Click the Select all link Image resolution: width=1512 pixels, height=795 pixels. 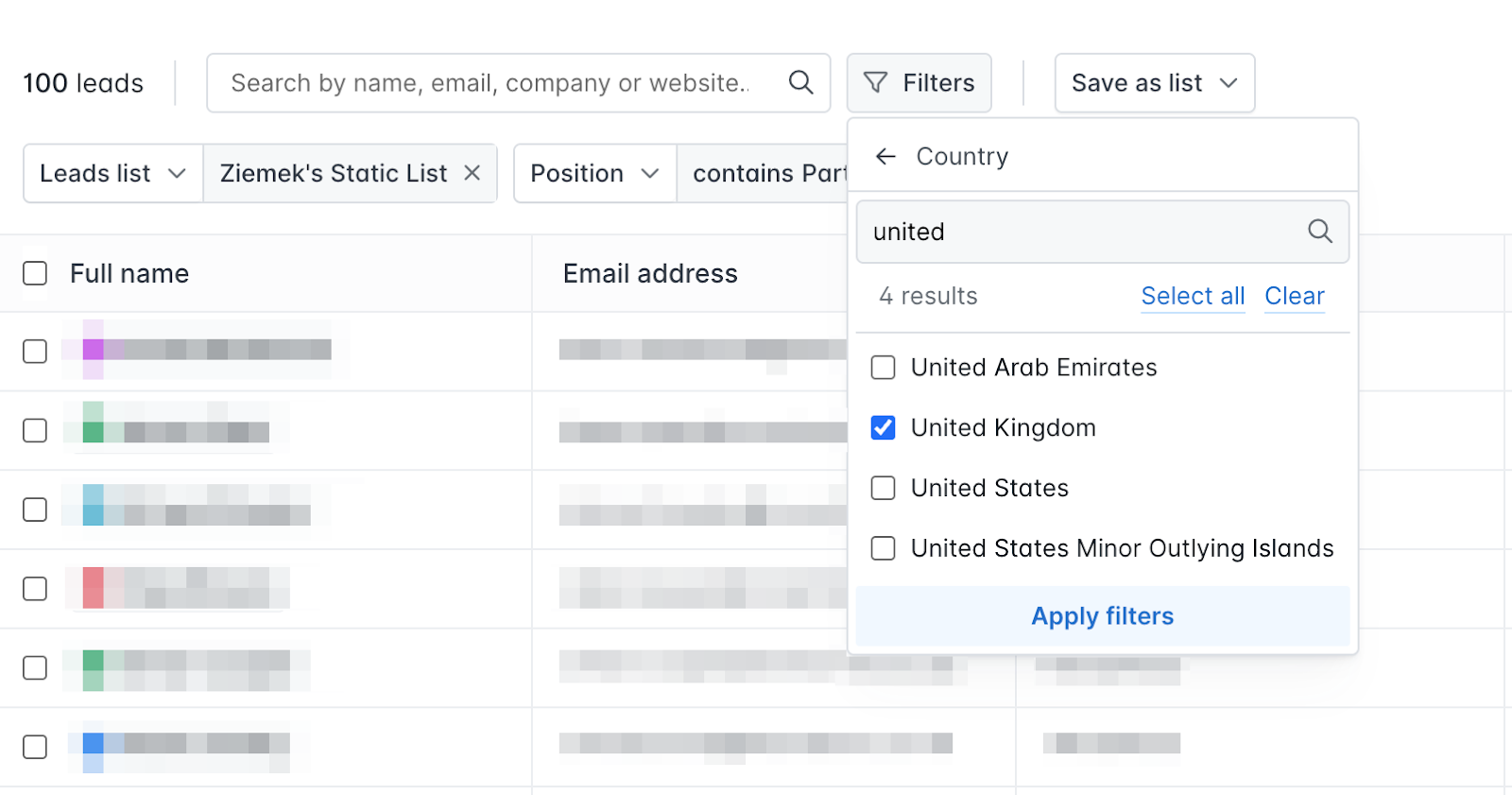pyautogui.click(x=1193, y=296)
